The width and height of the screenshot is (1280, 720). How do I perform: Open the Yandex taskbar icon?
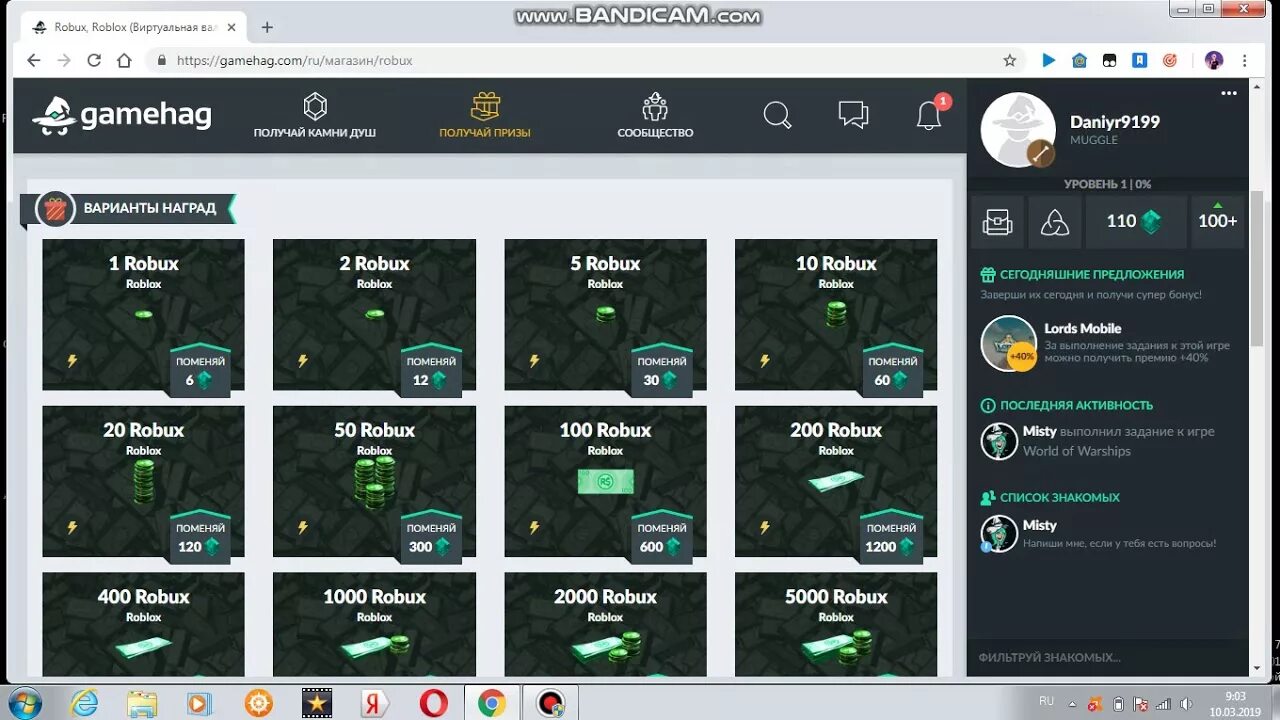coord(375,703)
